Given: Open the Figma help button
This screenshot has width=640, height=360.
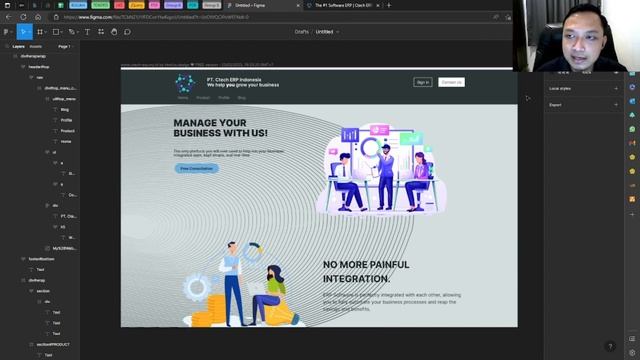Looking at the screenshot, I should [x=610, y=346].
